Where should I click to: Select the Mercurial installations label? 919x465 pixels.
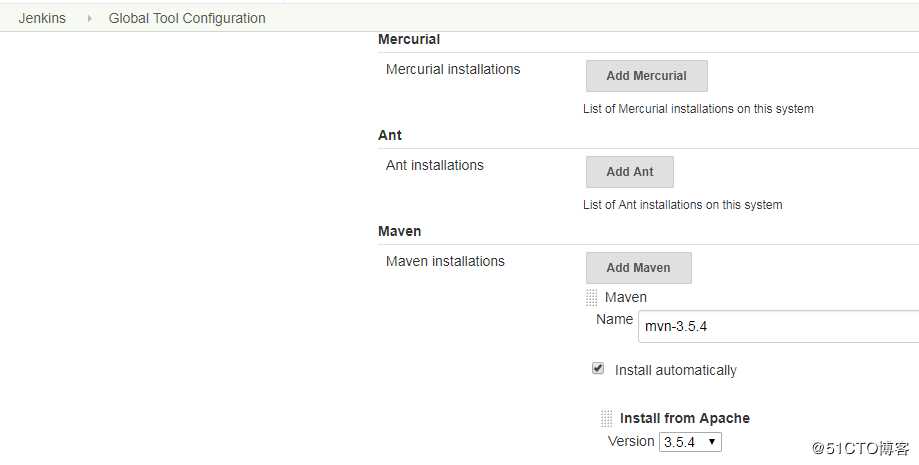point(453,69)
